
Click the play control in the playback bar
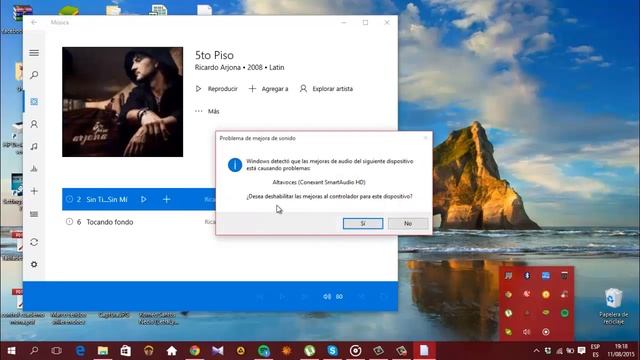(x=282, y=297)
